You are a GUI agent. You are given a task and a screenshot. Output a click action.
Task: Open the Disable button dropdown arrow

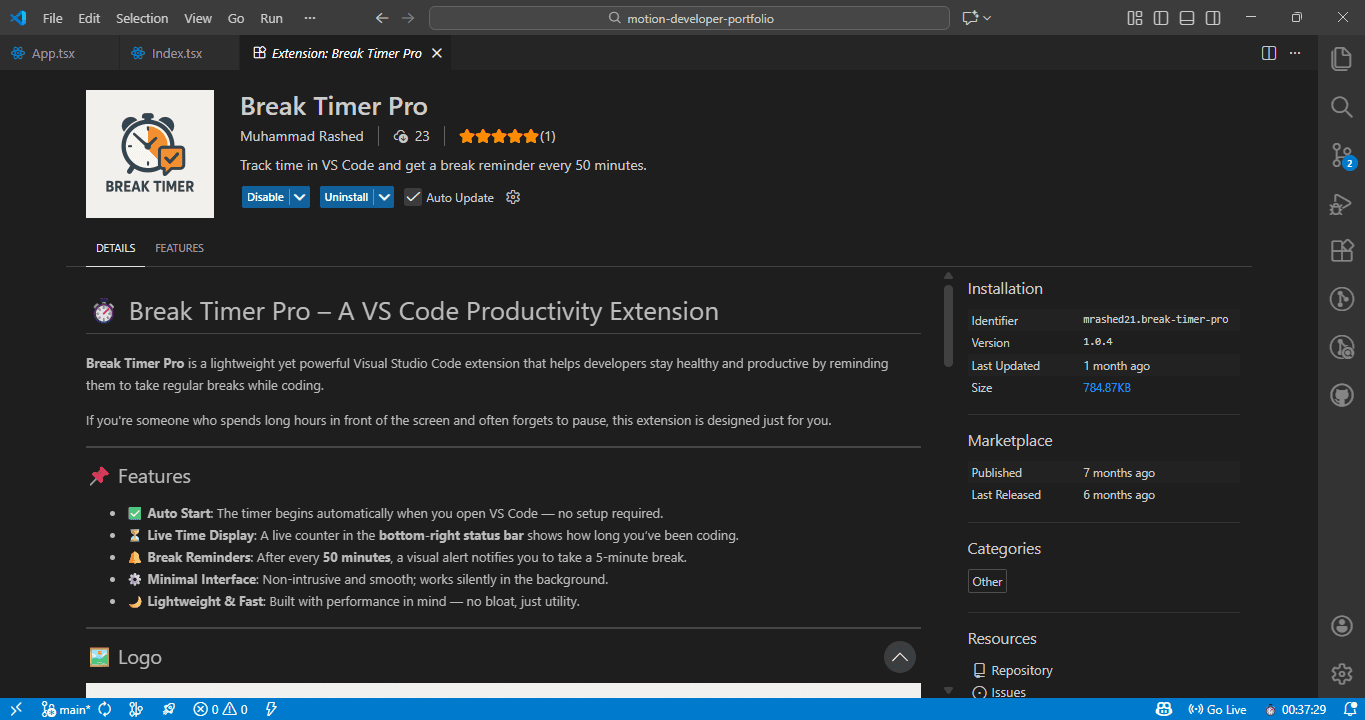point(299,197)
